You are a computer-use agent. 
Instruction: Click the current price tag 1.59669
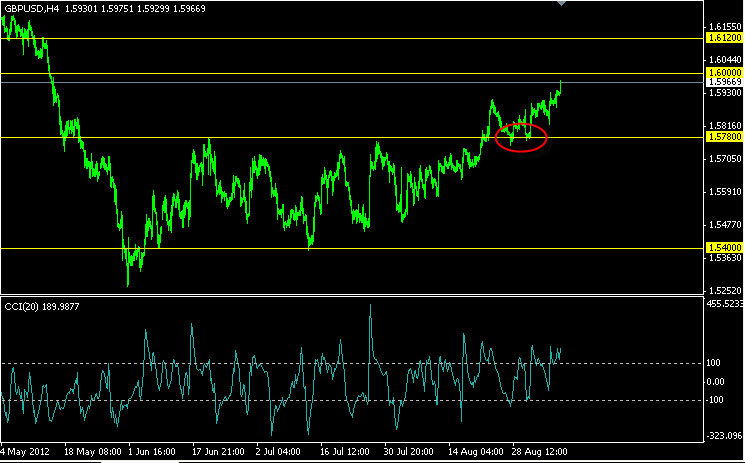pyautogui.click(x=725, y=82)
